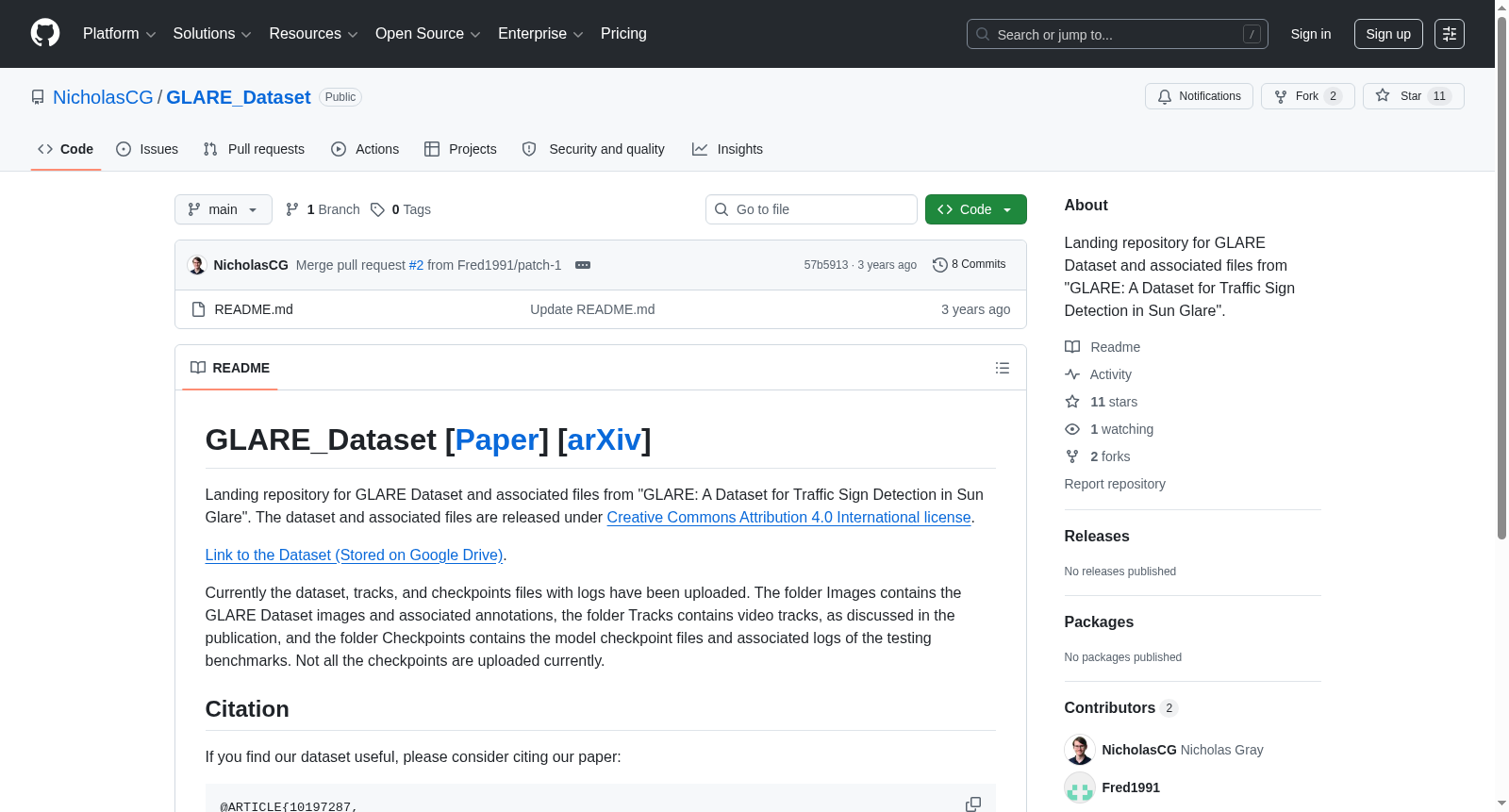The height and width of the screenshot is (812, 1509).
Task: Expand the Open Source menu
Action: tap(428, 34)
